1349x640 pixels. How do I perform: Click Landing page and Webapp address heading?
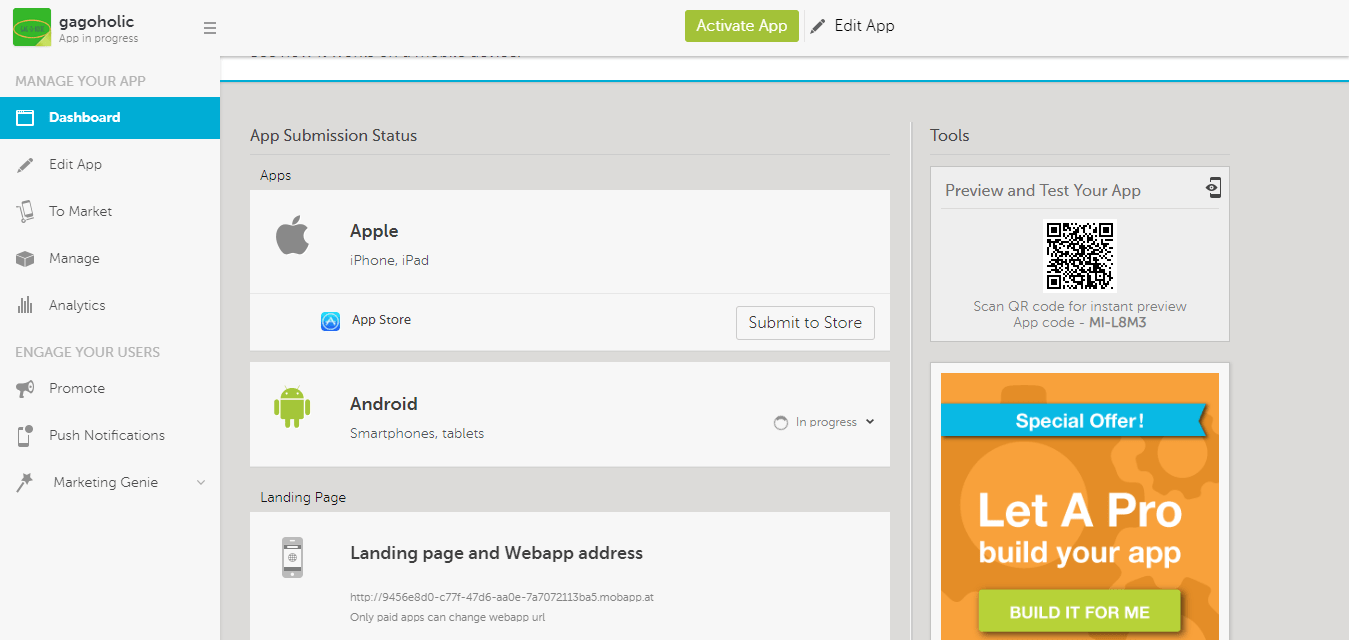(x=496, y=553)
